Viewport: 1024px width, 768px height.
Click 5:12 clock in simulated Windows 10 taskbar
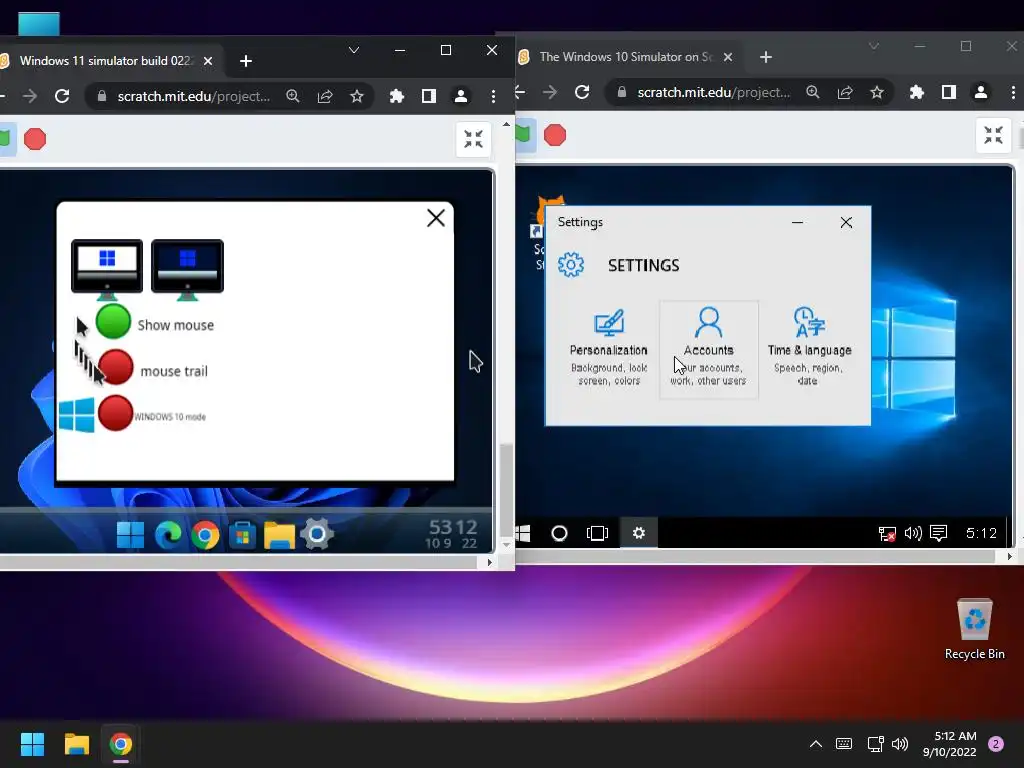point(981,534)
